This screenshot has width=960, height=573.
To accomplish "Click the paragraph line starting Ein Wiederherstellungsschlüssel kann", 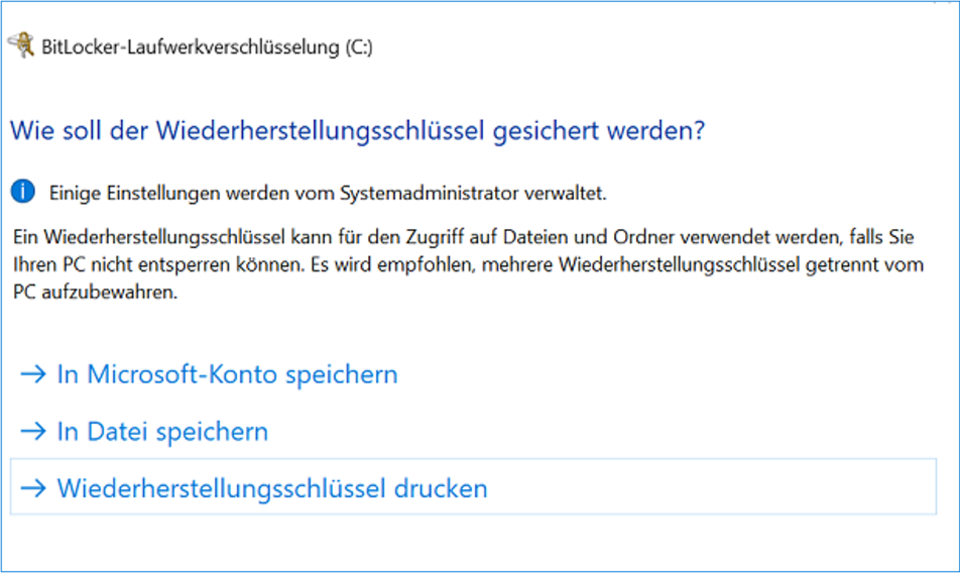I will 463,237.
